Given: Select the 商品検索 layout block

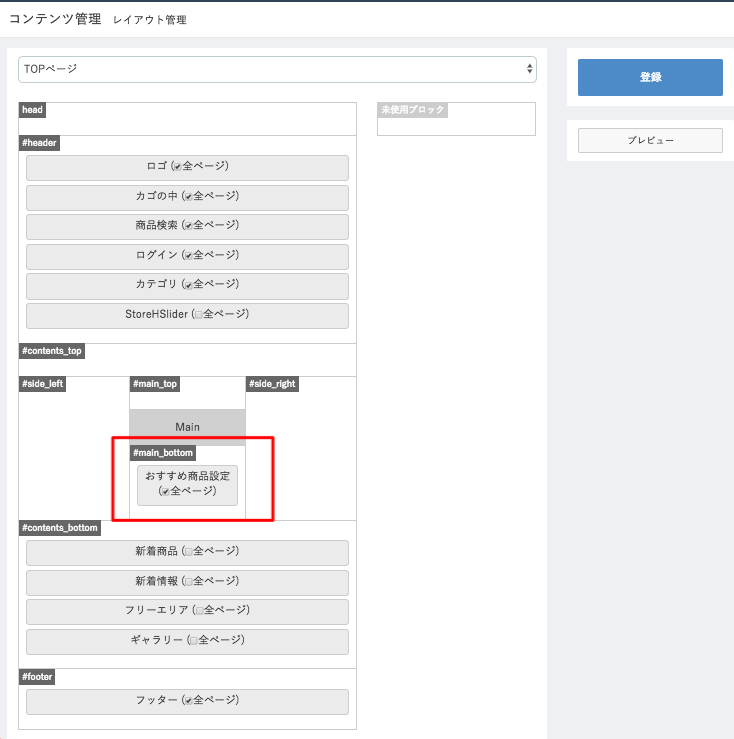Looking at the screenshot, I should pos(187,227).
